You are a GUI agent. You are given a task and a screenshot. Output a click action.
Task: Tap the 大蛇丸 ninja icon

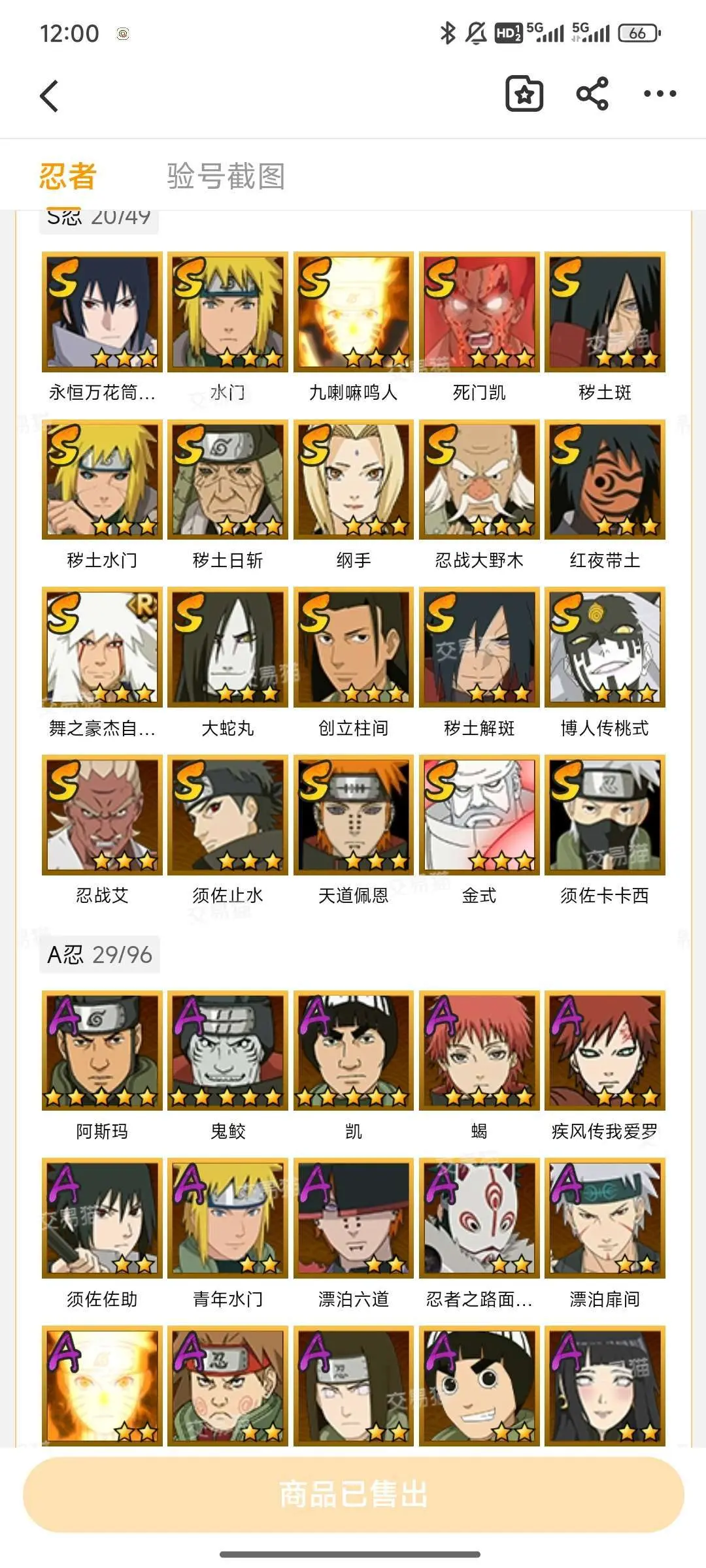coord(227,647)
